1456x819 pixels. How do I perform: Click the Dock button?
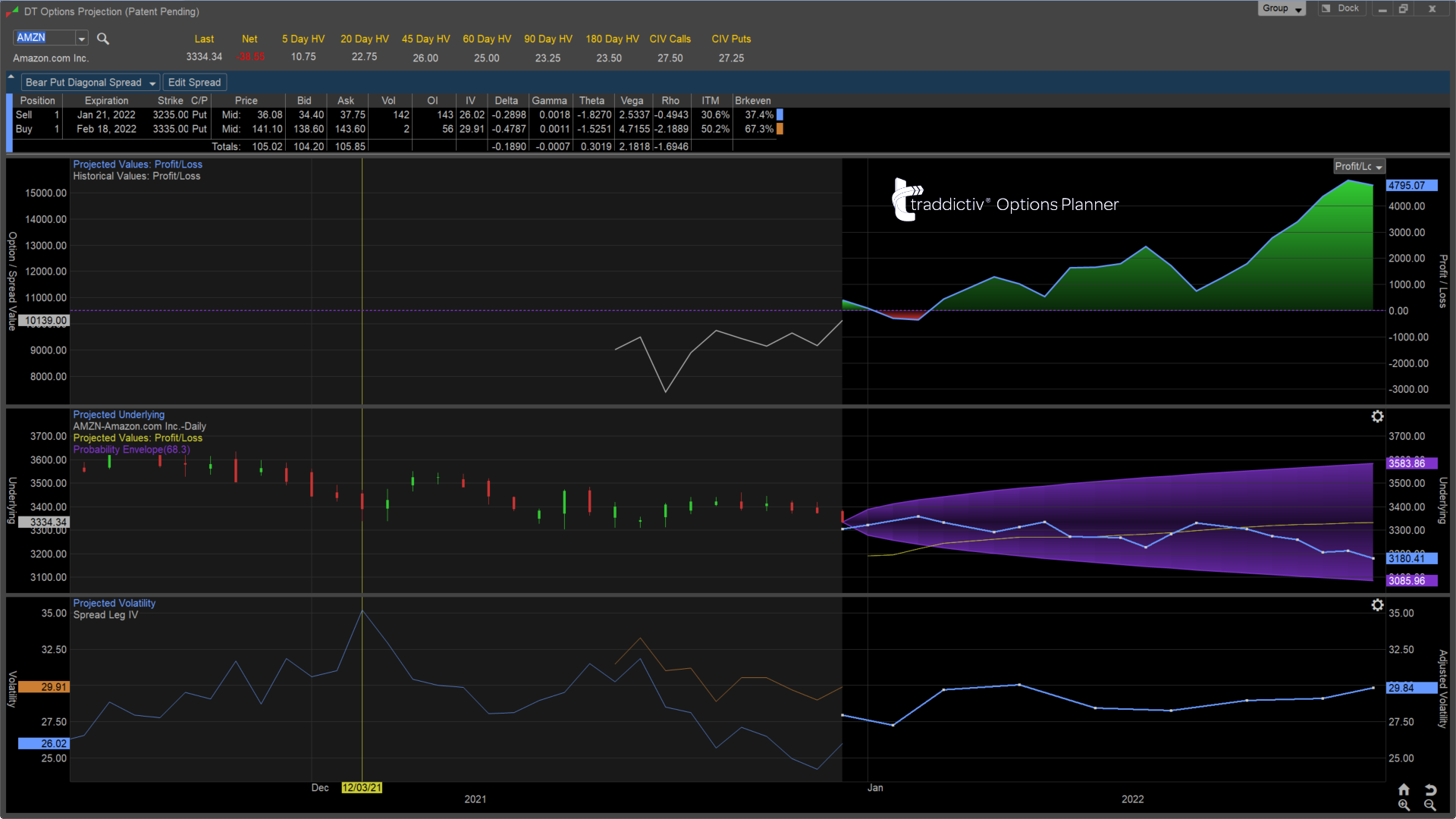(1341, 8)
